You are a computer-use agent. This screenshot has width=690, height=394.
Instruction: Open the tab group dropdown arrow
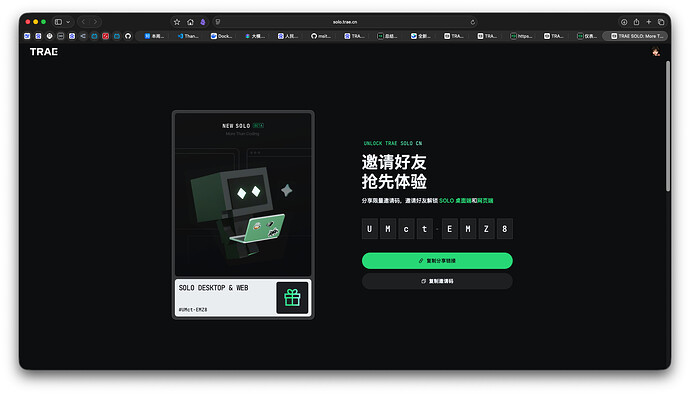[x=68, y=22]
